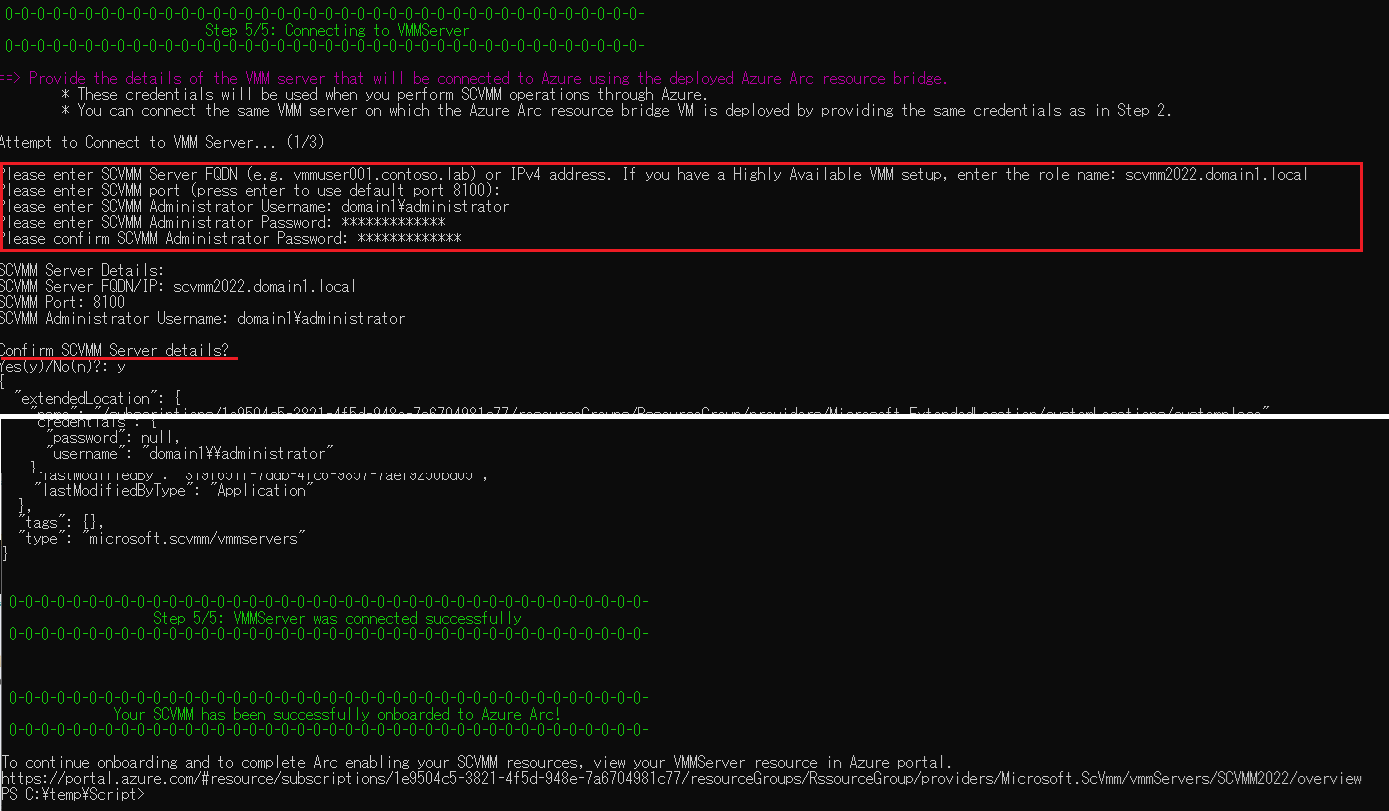
Task: Open the Azure portal URL at the bottom
Action: (x=680, y=778)
